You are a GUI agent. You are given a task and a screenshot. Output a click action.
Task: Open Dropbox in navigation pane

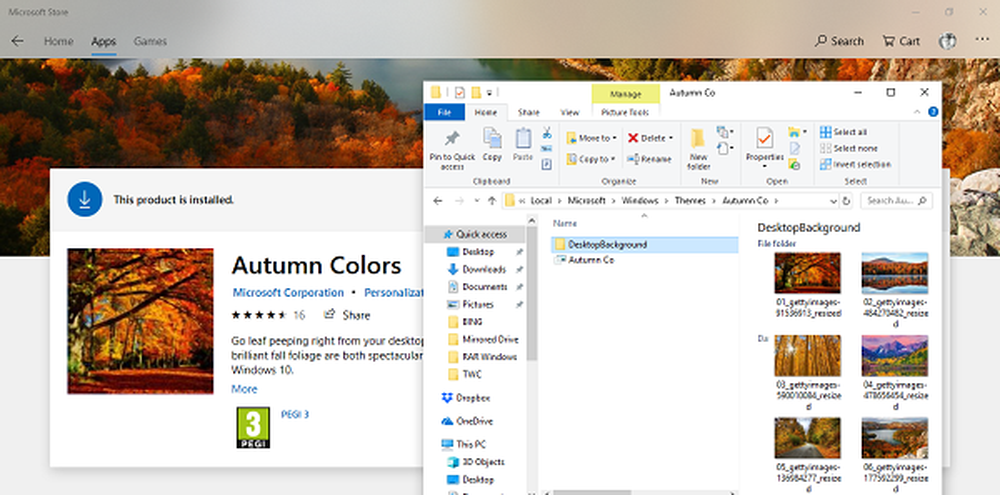coord(466,397)
